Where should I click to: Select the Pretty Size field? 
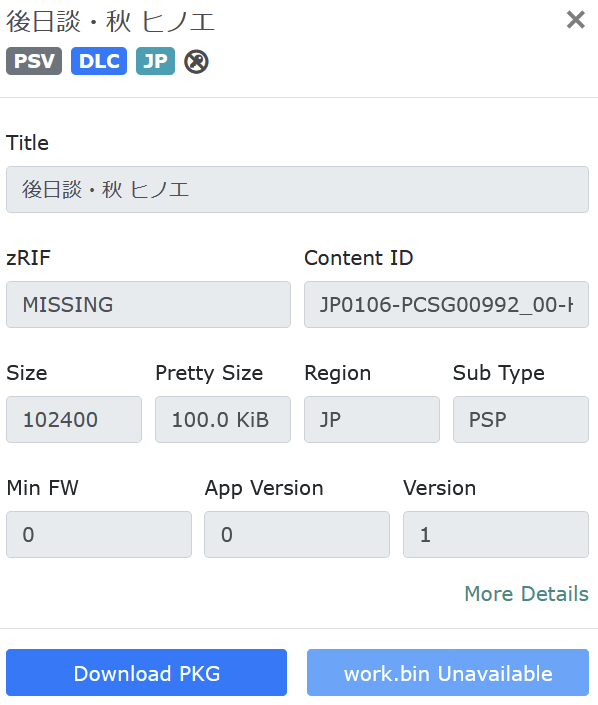(223, 419)
